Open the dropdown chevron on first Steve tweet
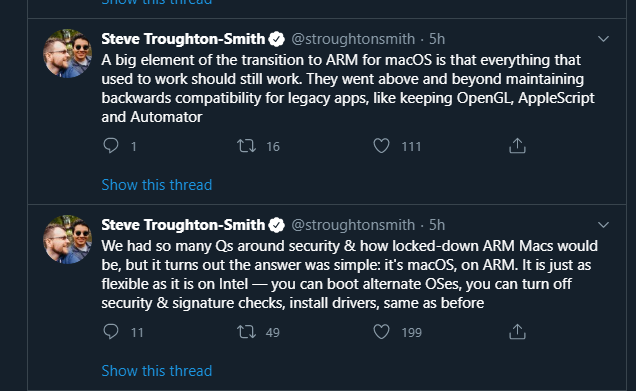 604,39
